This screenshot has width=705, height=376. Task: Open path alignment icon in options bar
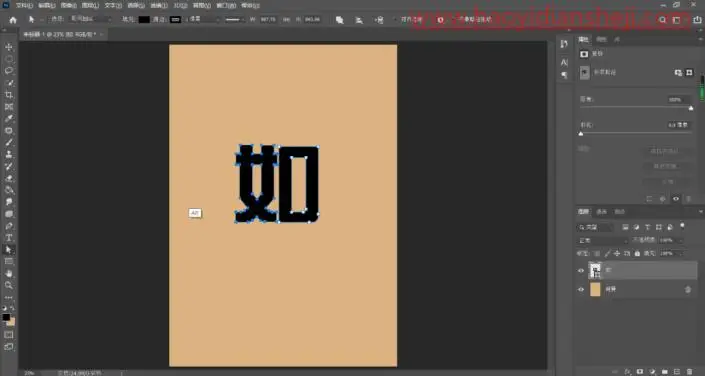pyautogui.click(x=359, y=20)
